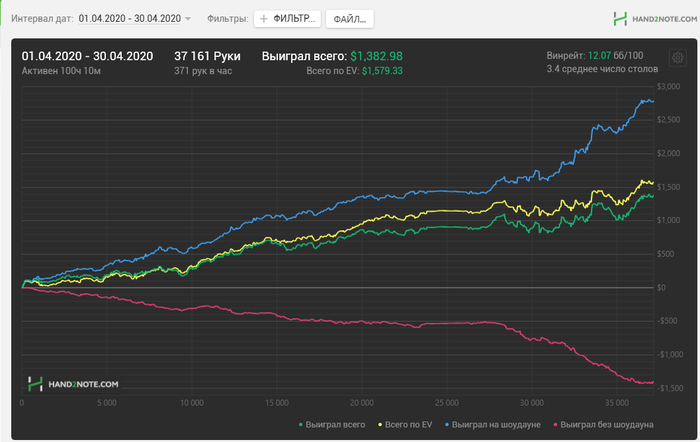Click the $1,500 y-axis label
This screenshot has width=700, height=442.
668,187
